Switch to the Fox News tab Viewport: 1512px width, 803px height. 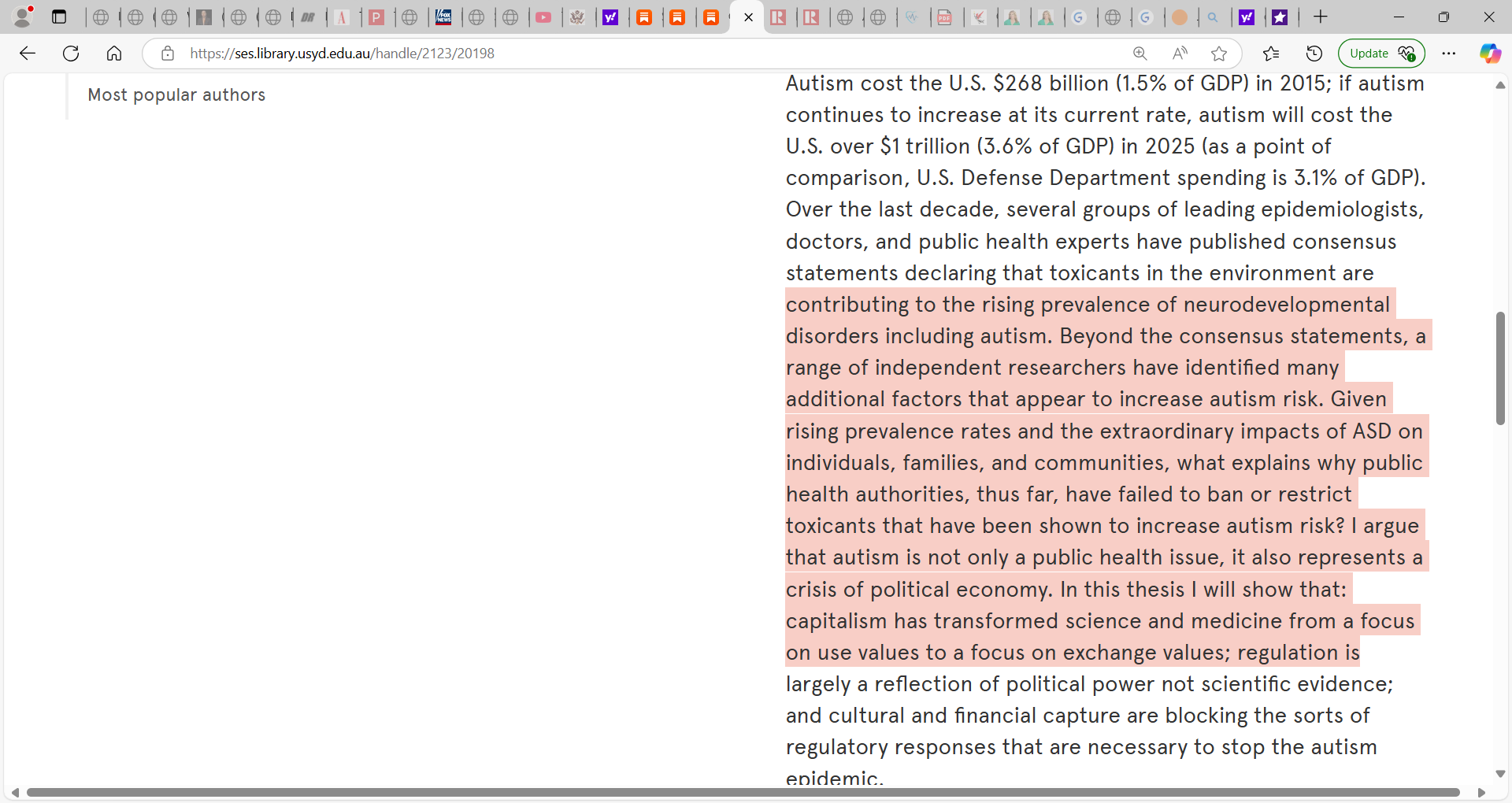tap(443, 17)
